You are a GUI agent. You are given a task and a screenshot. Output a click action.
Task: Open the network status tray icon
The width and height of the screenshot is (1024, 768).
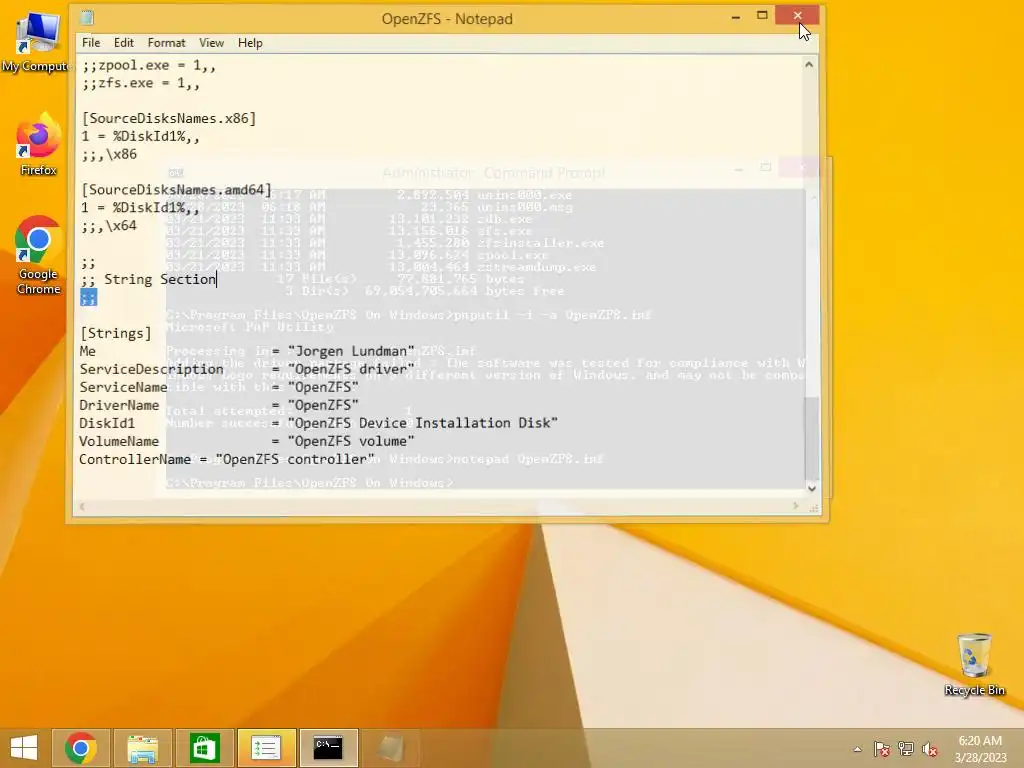[x=906, y=749]
